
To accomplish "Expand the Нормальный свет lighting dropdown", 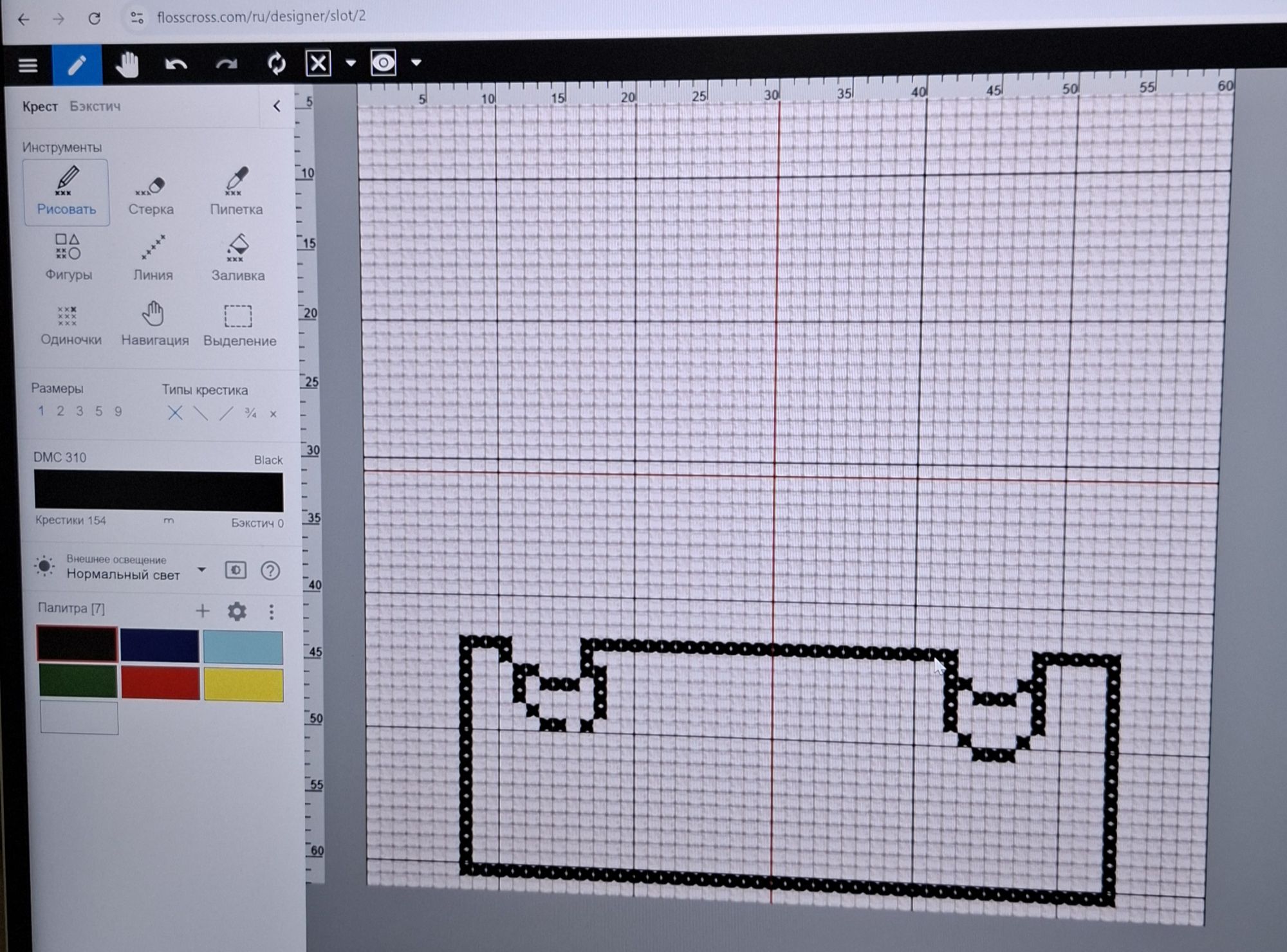I will tap(201, 570).
